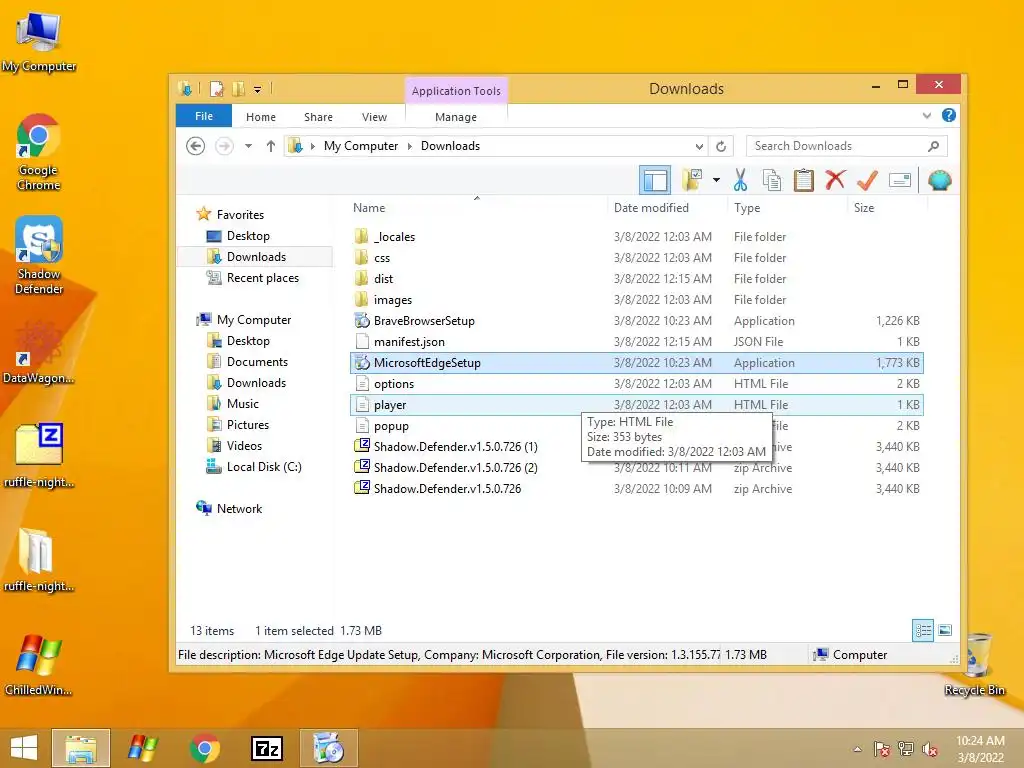Switch to details view icon

click(x=923, y=630)
